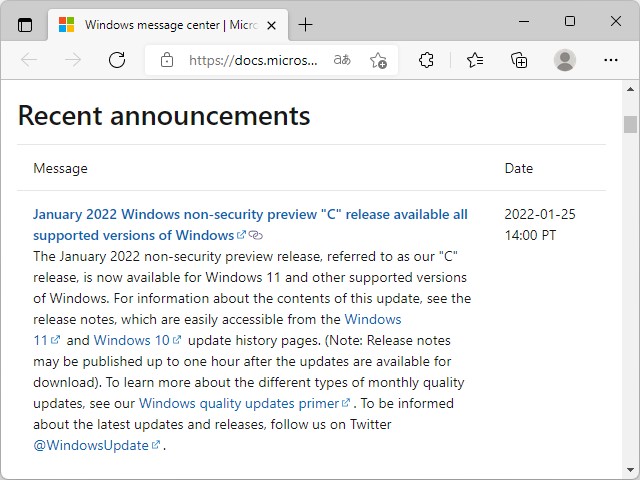The height and width of the screenshot is (480, 640).
Task: Add this page to favorites
Action: pyautogui.click(x=378, y=60)
